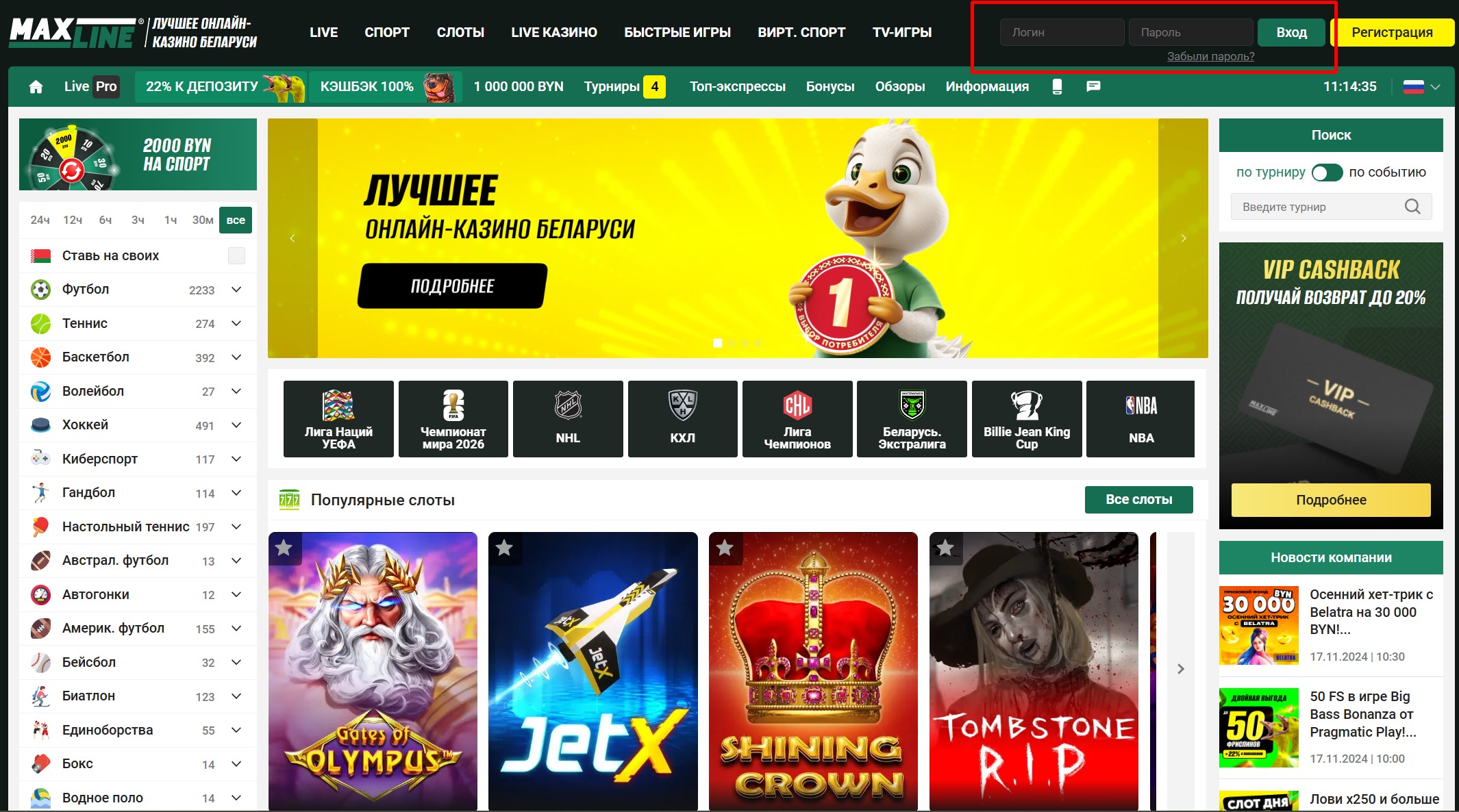Follow the Забыли пароль? link
Image resolution: width=1459 pixels, height=812 pixels.
[1210, 56]
